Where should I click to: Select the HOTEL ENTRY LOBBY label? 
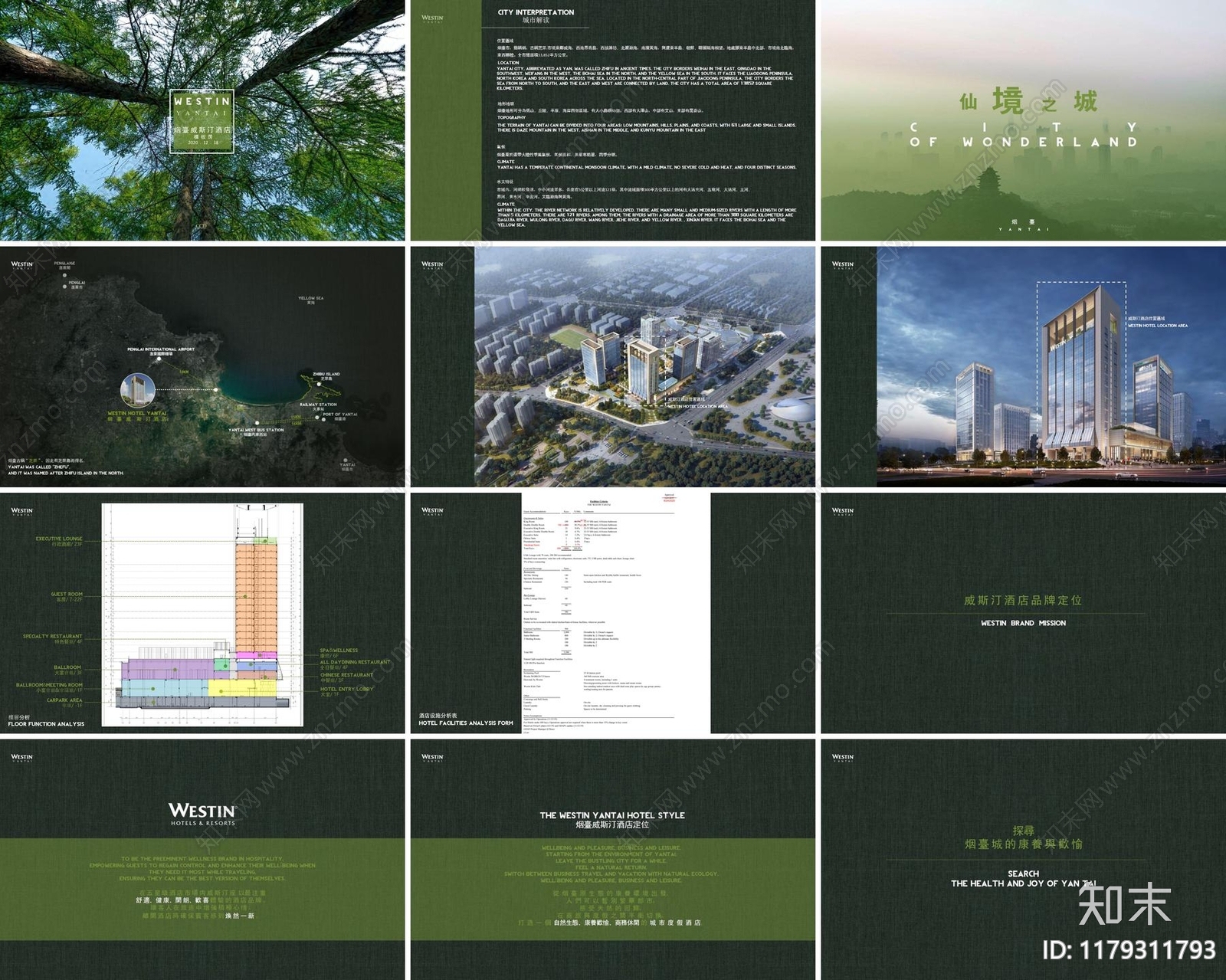point(346,689)
